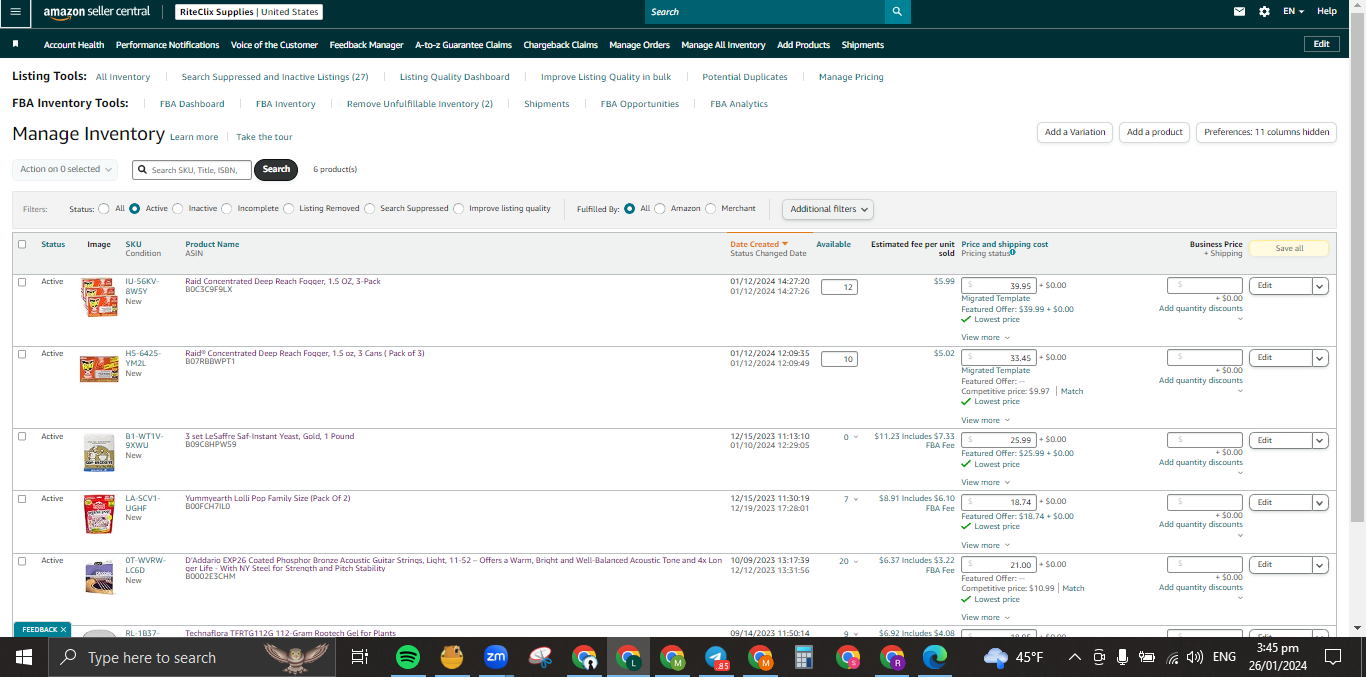Click the available quantity field showing 10
The width and height of the screenshot is (1366, 677).
[x=838, y=359]
